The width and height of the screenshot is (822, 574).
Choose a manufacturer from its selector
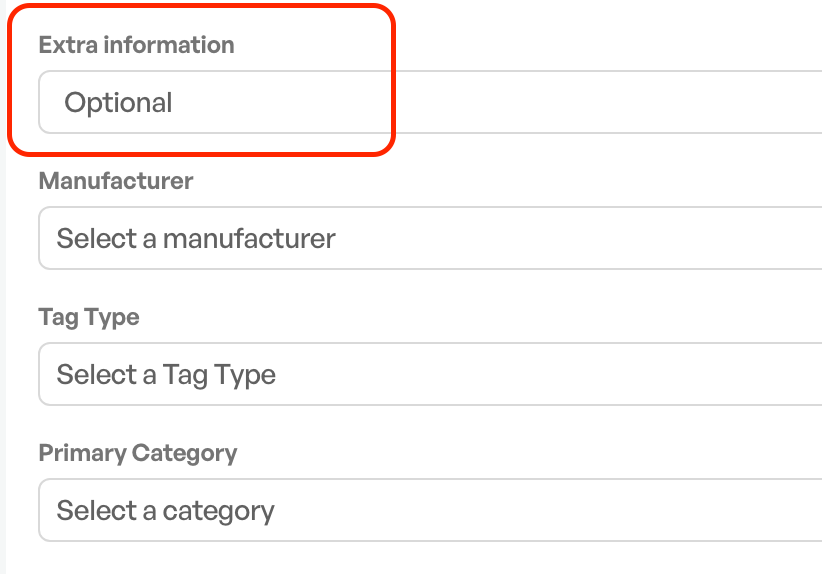coord(430,238)
